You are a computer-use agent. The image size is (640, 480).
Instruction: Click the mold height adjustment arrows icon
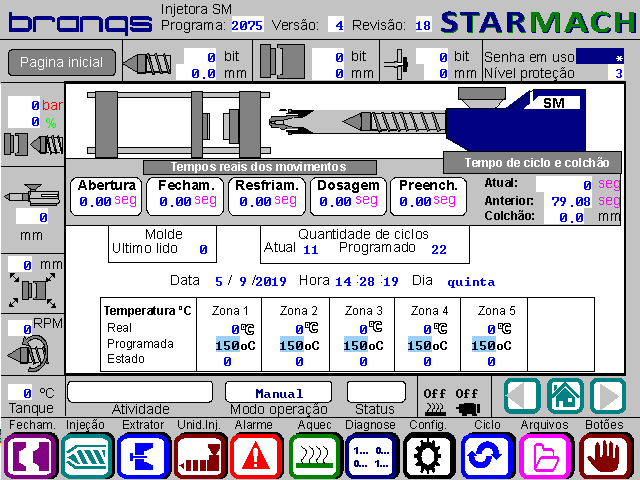[33, 290]
